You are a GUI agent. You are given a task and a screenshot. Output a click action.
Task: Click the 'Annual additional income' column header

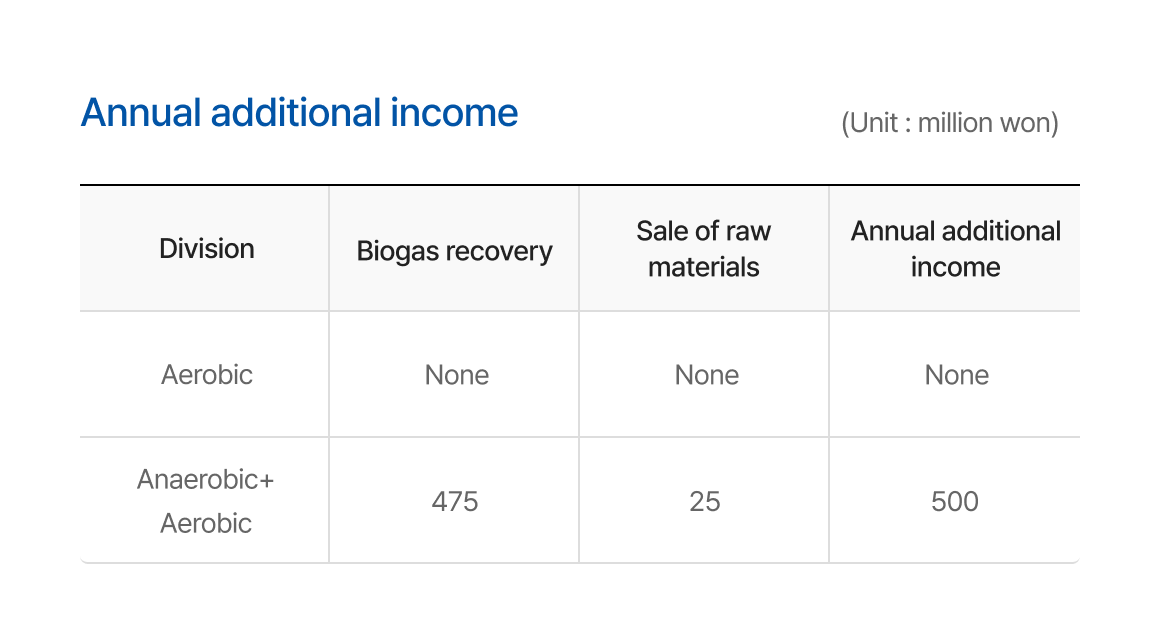tap(955, 249)
